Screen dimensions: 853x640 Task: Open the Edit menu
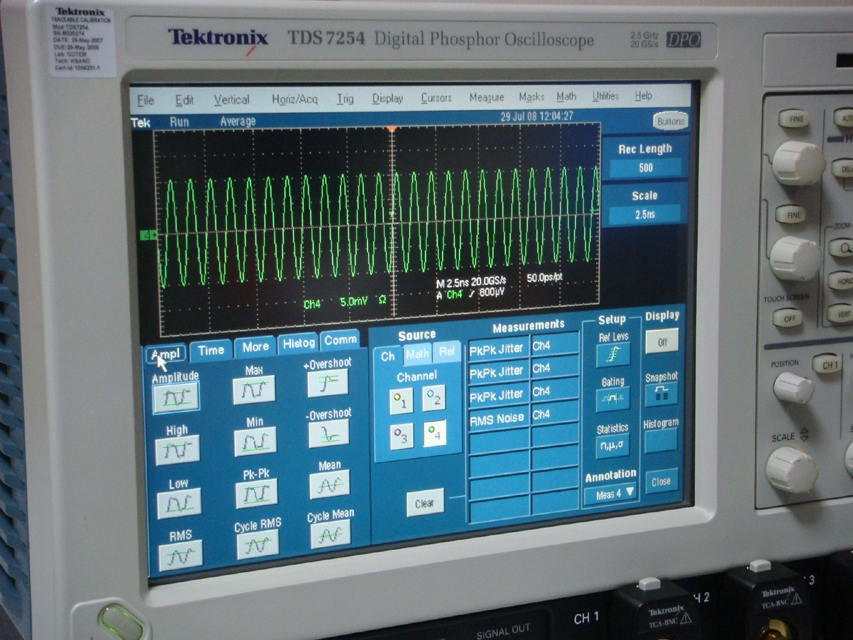click(184, 100)
